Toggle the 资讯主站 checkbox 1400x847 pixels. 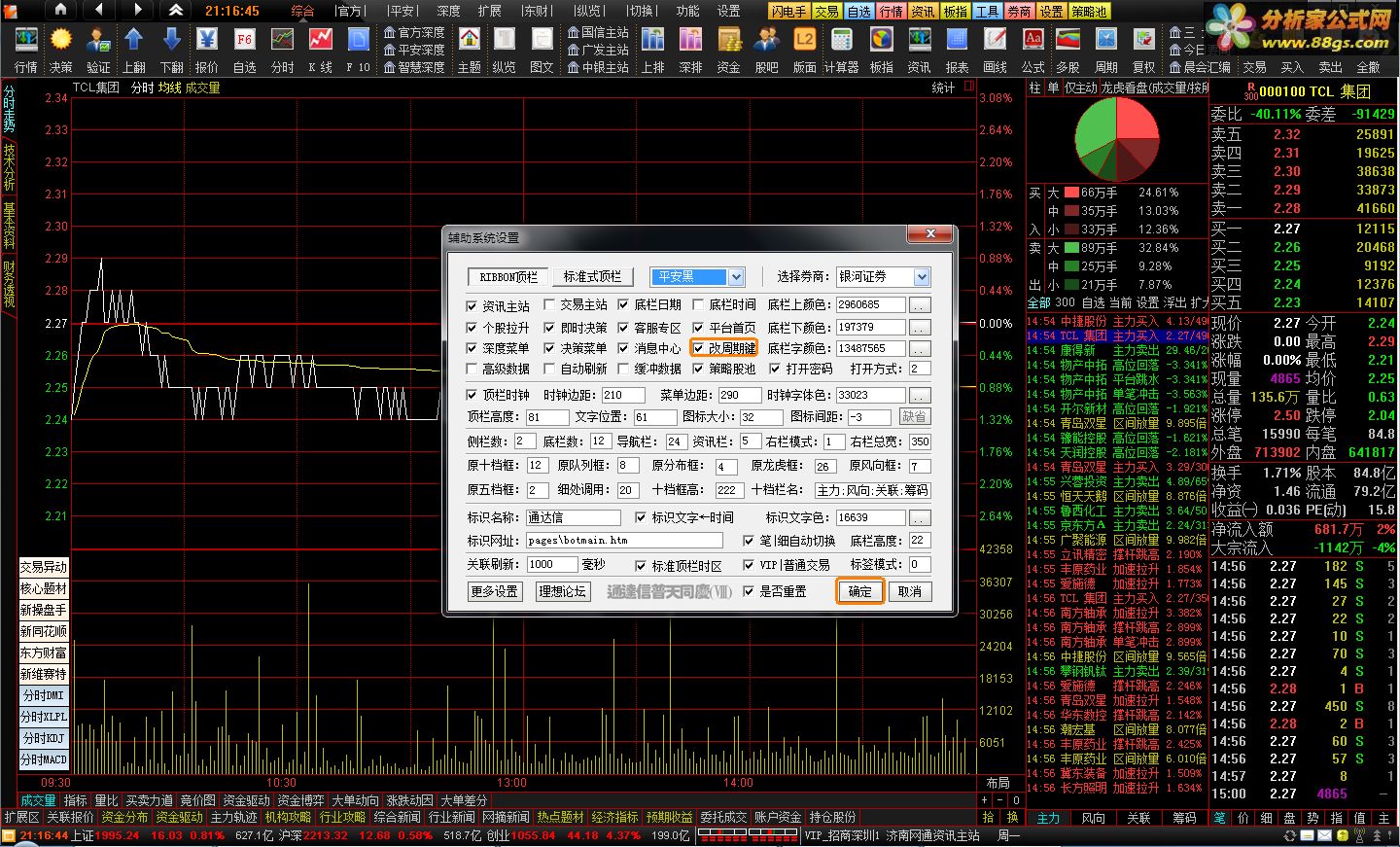tap(472, 305)
